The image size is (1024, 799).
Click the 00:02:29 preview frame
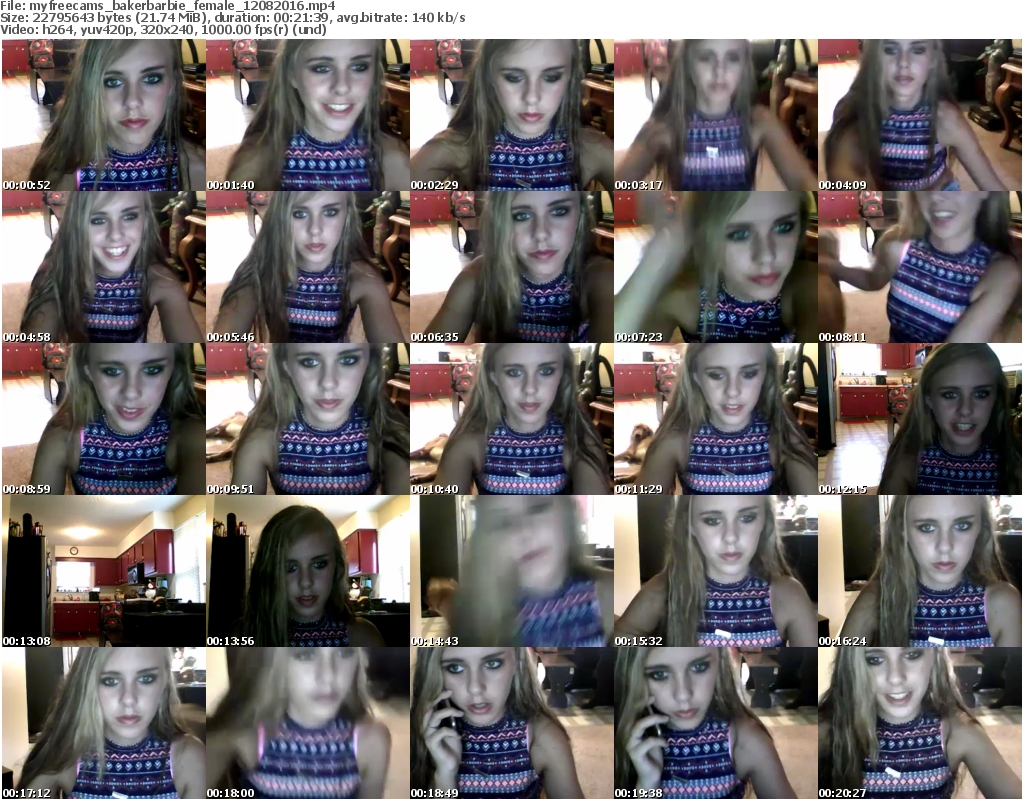click(512, 115)
